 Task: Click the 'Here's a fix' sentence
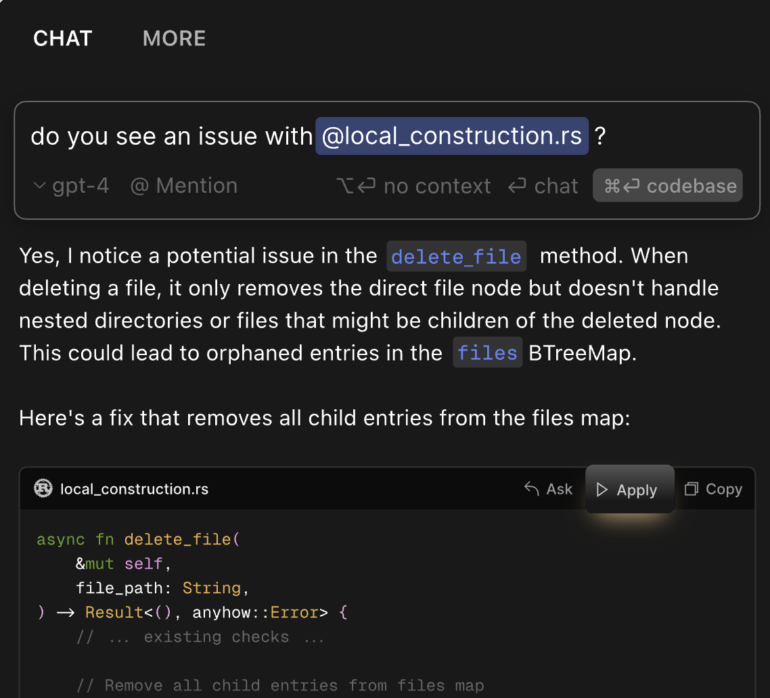point(325,418)
